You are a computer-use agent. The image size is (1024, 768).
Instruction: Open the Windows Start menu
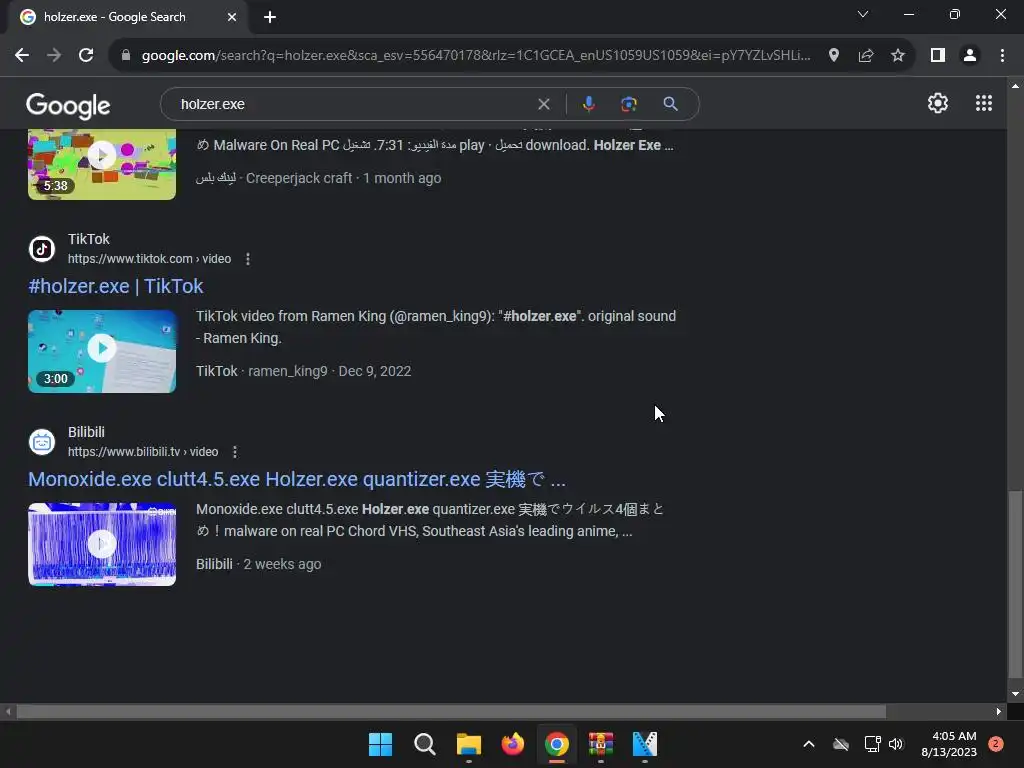point(380,744)
